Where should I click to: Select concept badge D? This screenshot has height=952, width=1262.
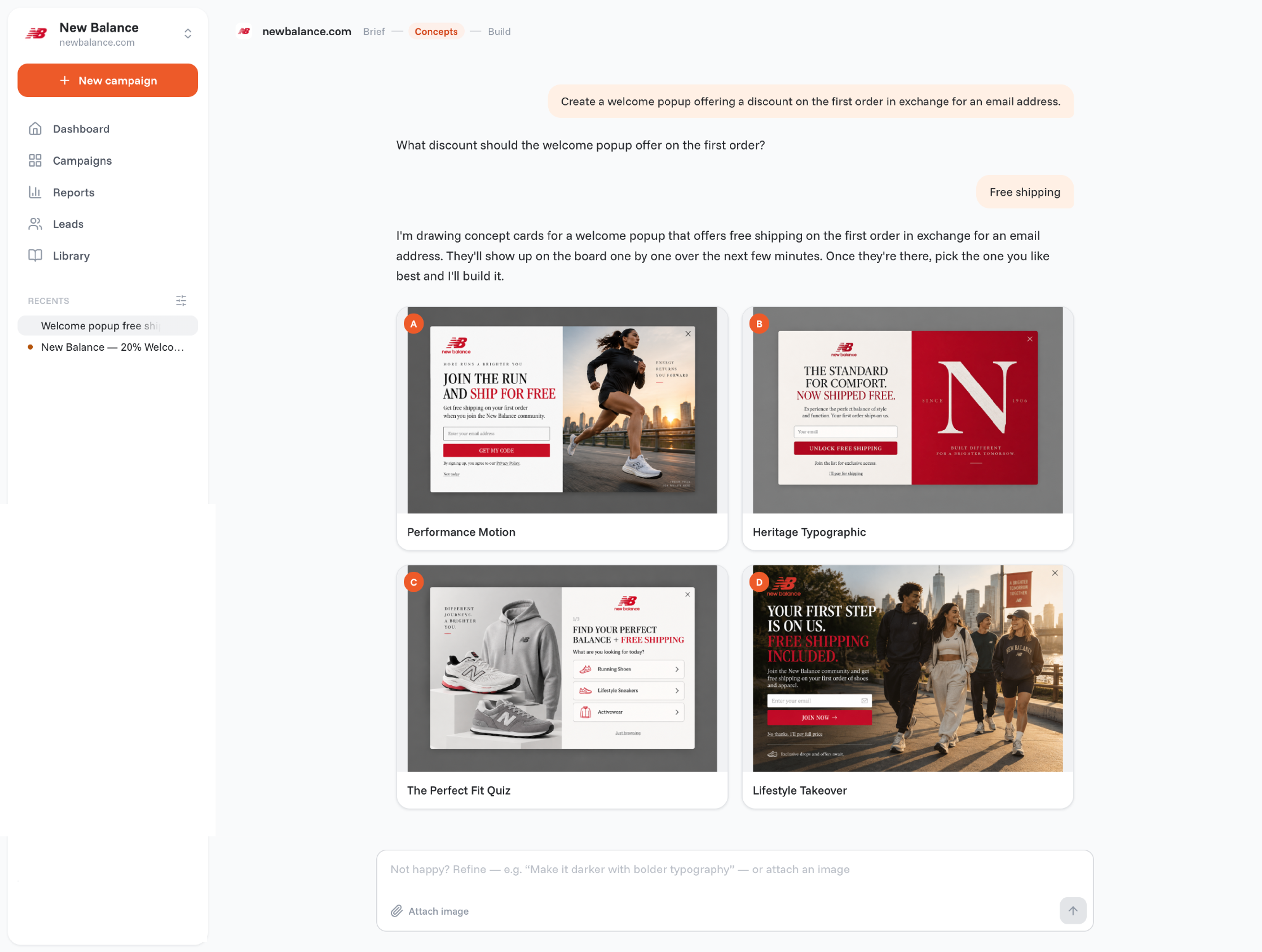pyautogui.click(x=759, y=582)
